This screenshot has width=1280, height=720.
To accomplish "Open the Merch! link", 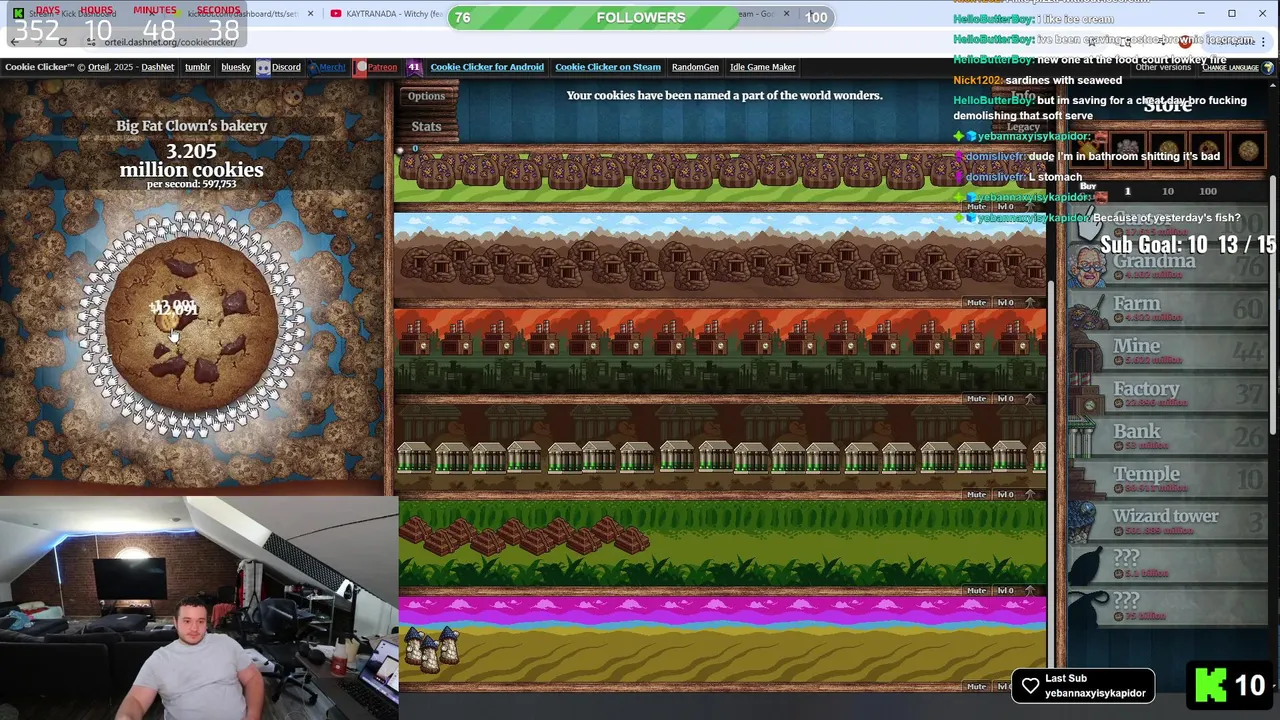I will 328,67.
